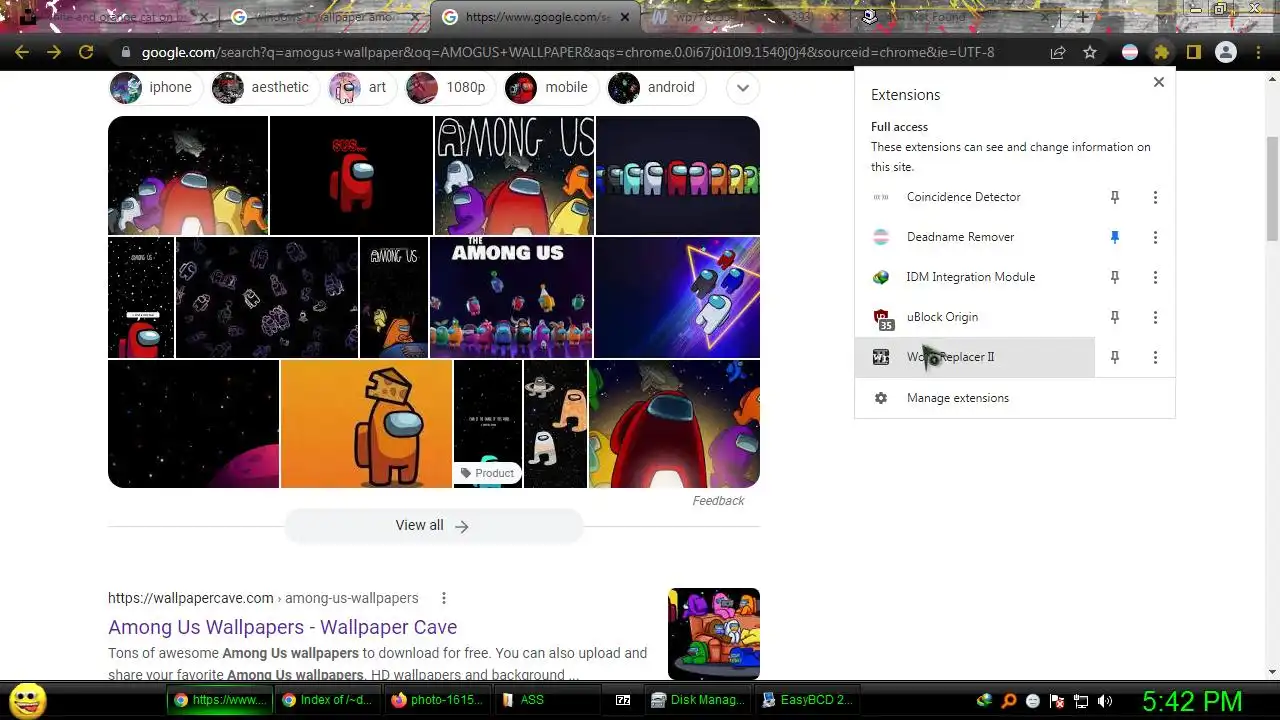Switch to EasyBCD taskbar item
Viewport: 1280px width, 720px height.
coord(807,700)
